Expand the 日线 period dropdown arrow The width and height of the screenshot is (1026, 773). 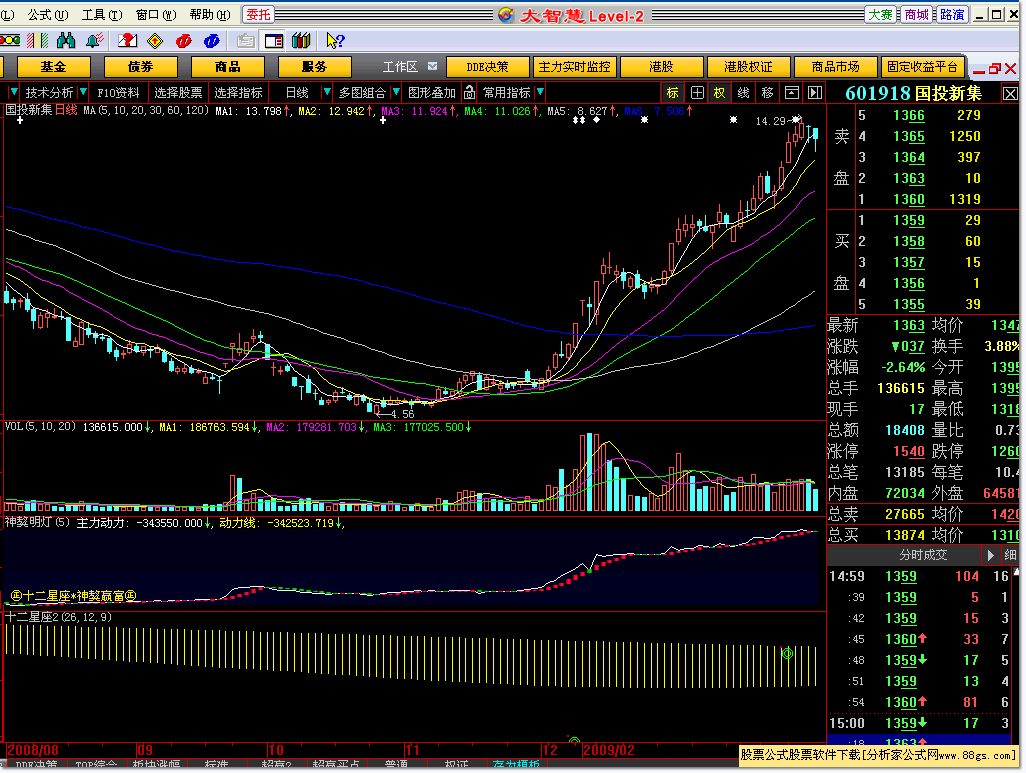tap(327, 92)
